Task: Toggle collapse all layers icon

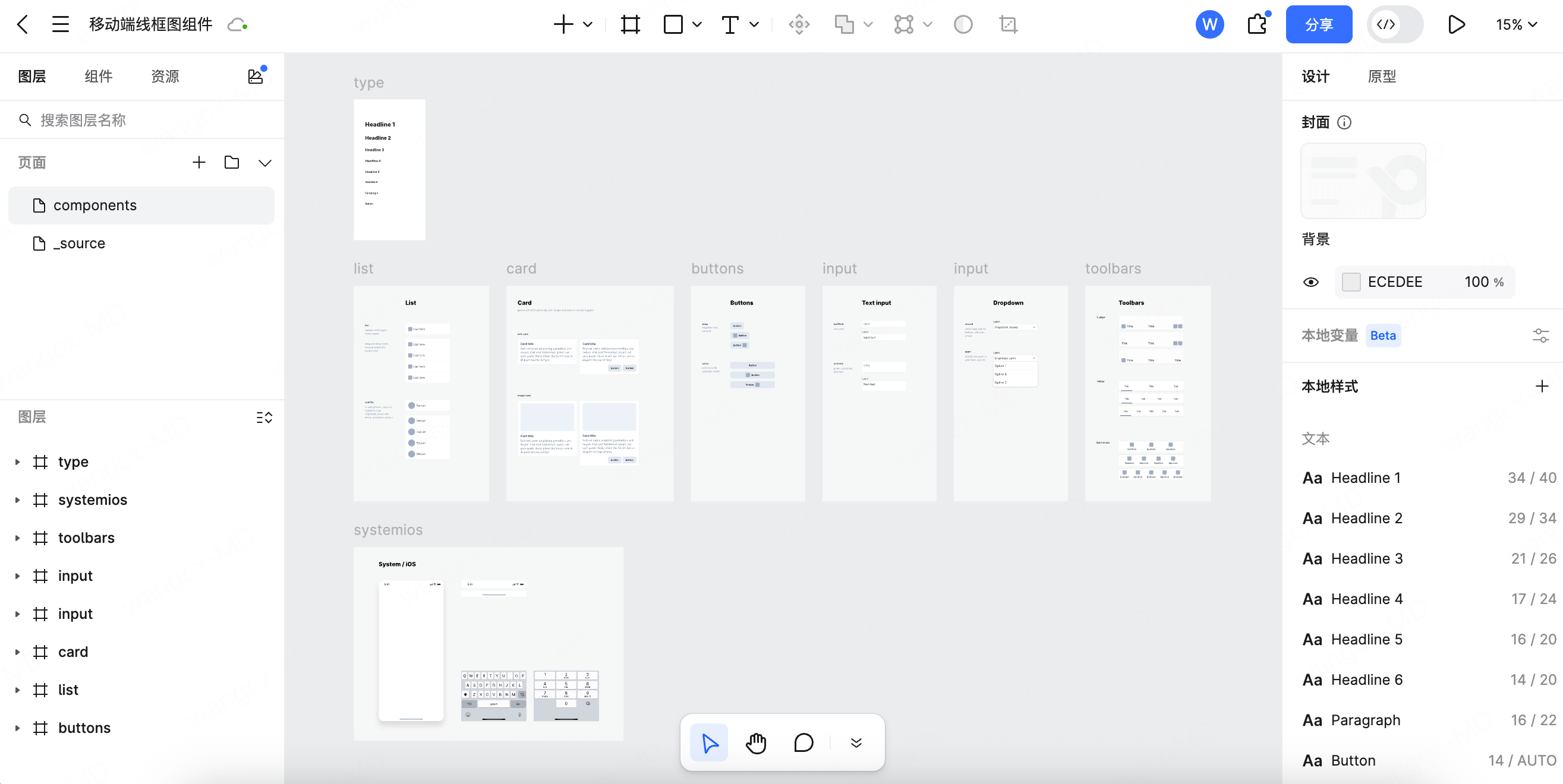Action: 264,417
